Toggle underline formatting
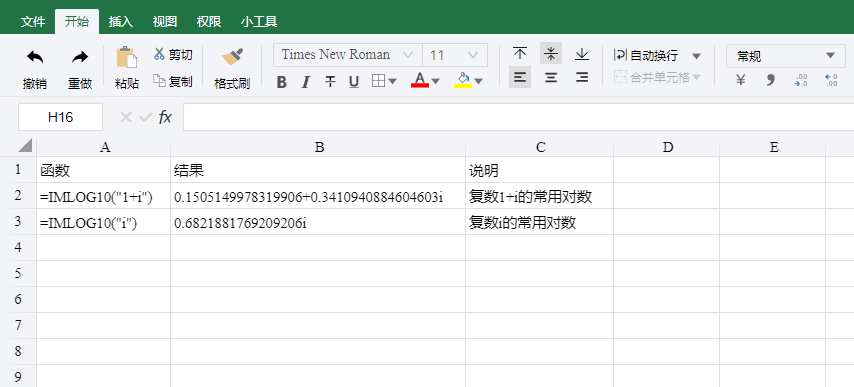 point(354,82)
